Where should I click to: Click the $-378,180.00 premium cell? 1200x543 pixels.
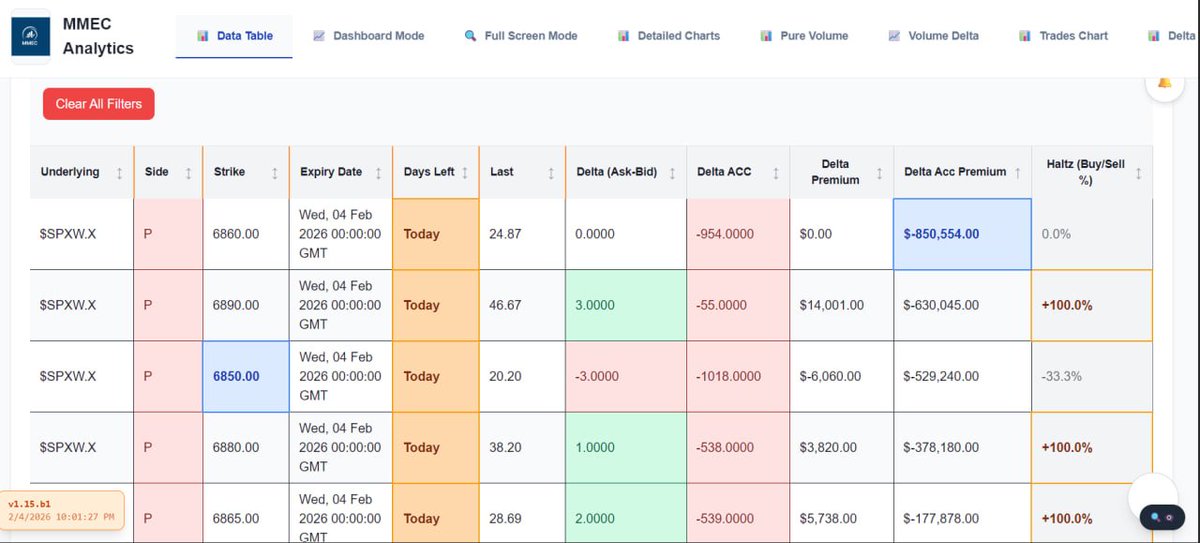tap(962, 447)
